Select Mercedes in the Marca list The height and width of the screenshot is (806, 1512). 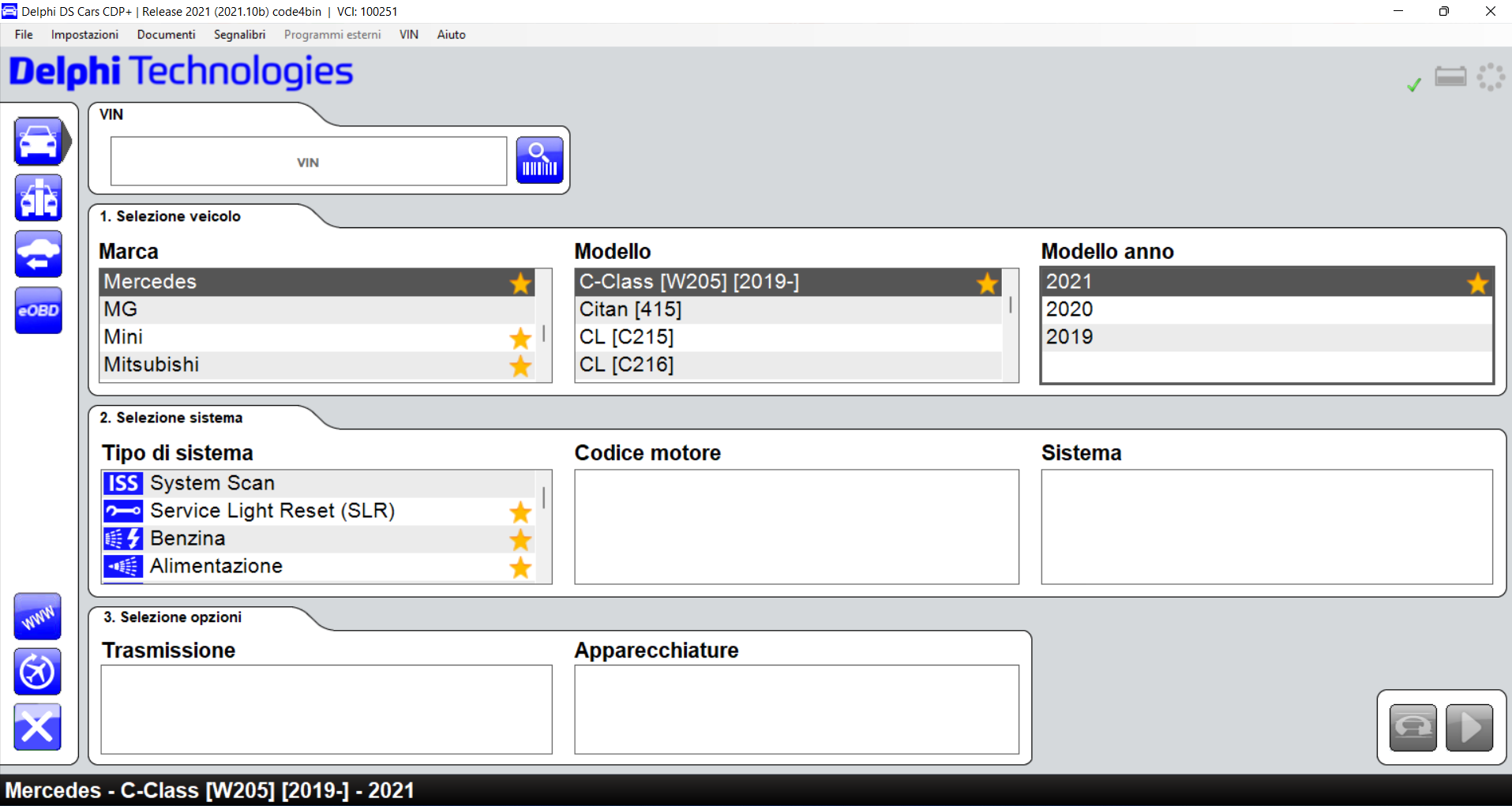point(317,282)
